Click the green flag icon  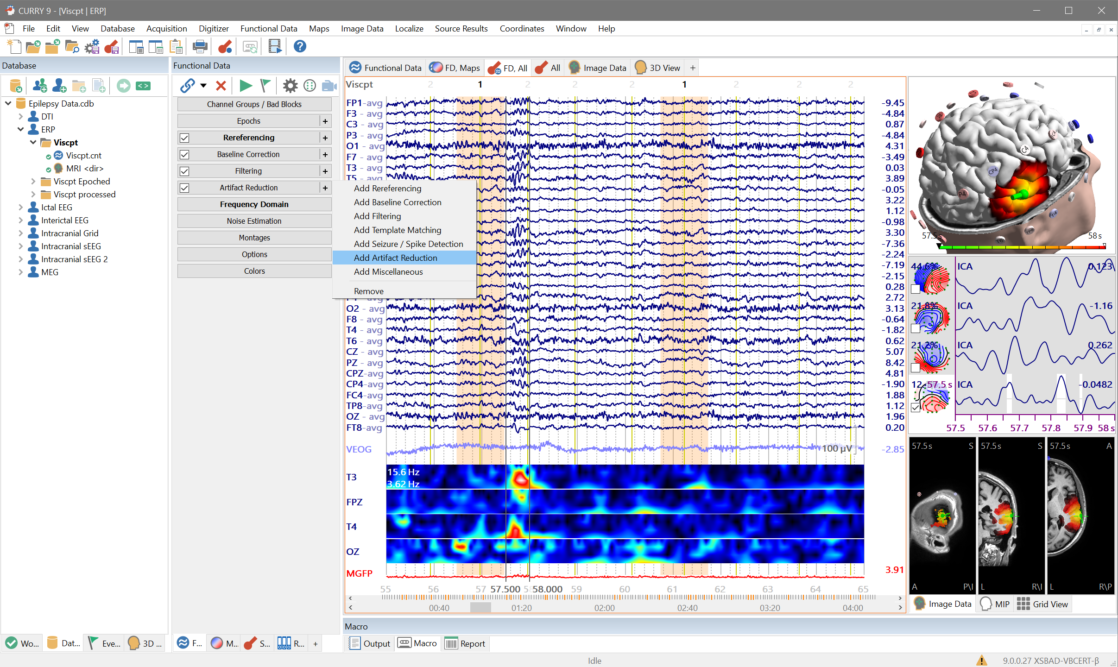265,86
